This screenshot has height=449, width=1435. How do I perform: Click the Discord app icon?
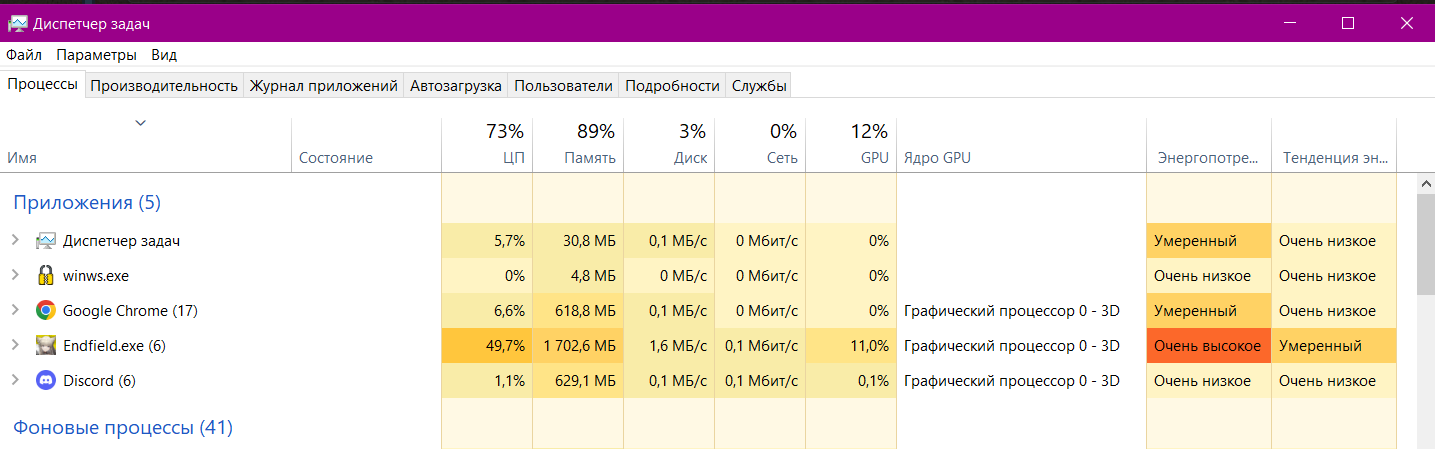45,381
